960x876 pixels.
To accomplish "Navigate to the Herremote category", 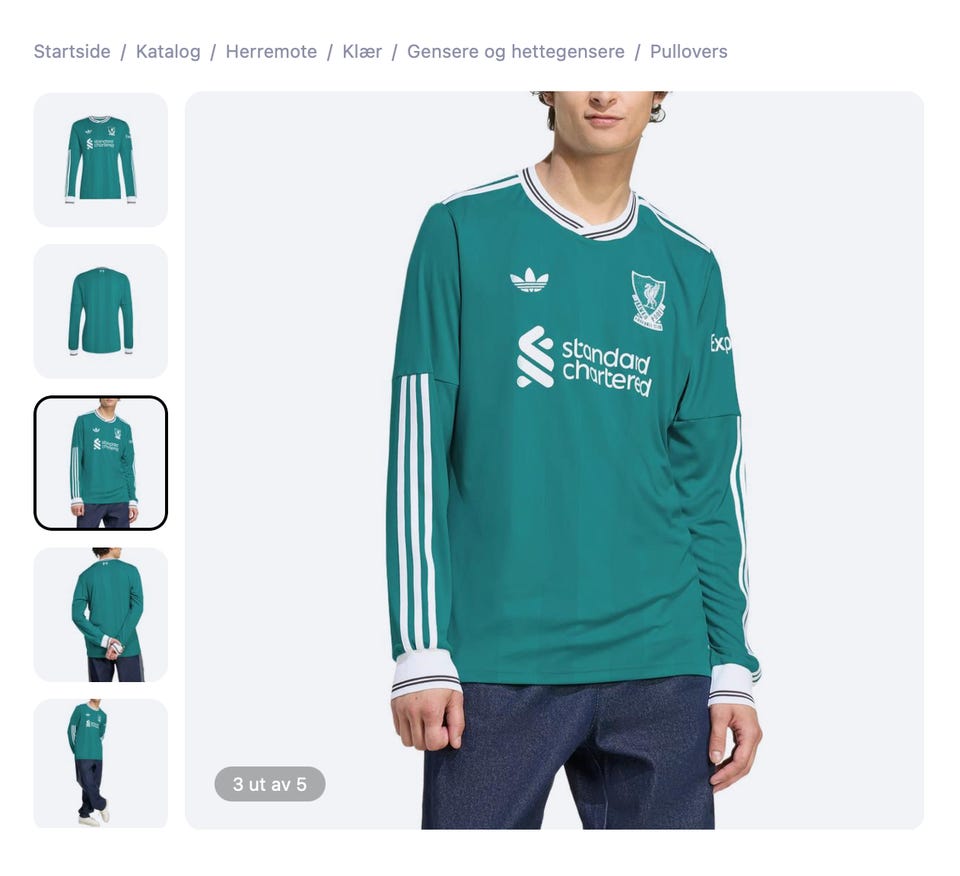I will pyautogui.click(x=271, y=51).
